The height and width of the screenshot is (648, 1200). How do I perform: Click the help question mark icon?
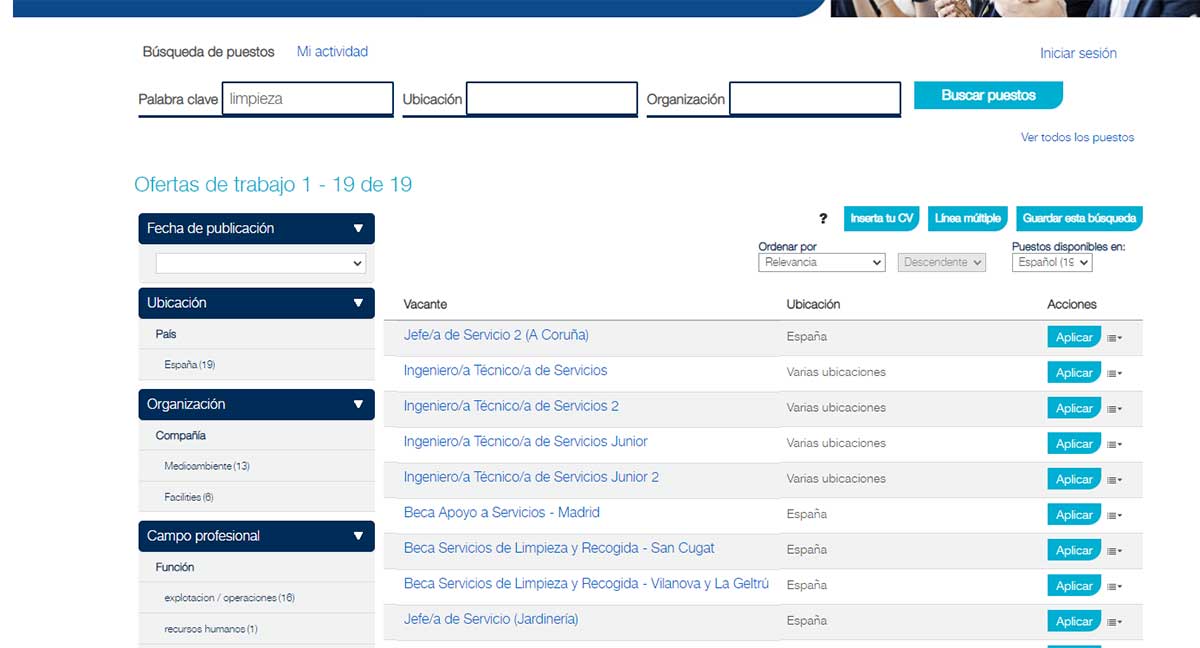coord(823,218)
